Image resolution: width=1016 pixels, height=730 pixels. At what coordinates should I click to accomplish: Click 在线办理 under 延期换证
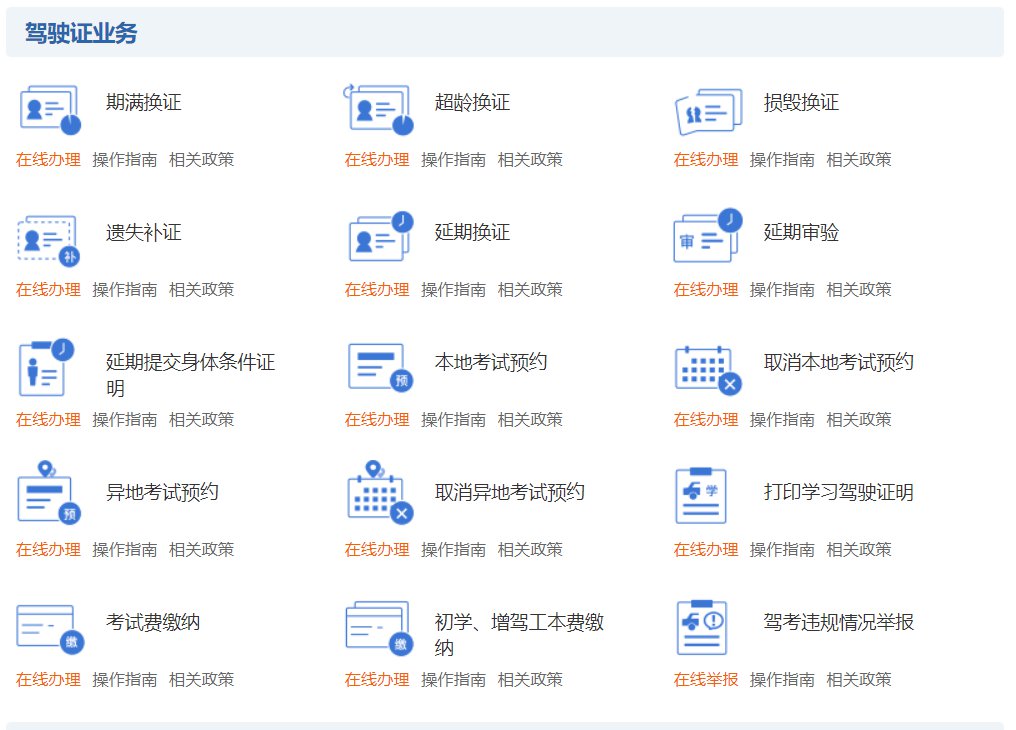point(377,290)
